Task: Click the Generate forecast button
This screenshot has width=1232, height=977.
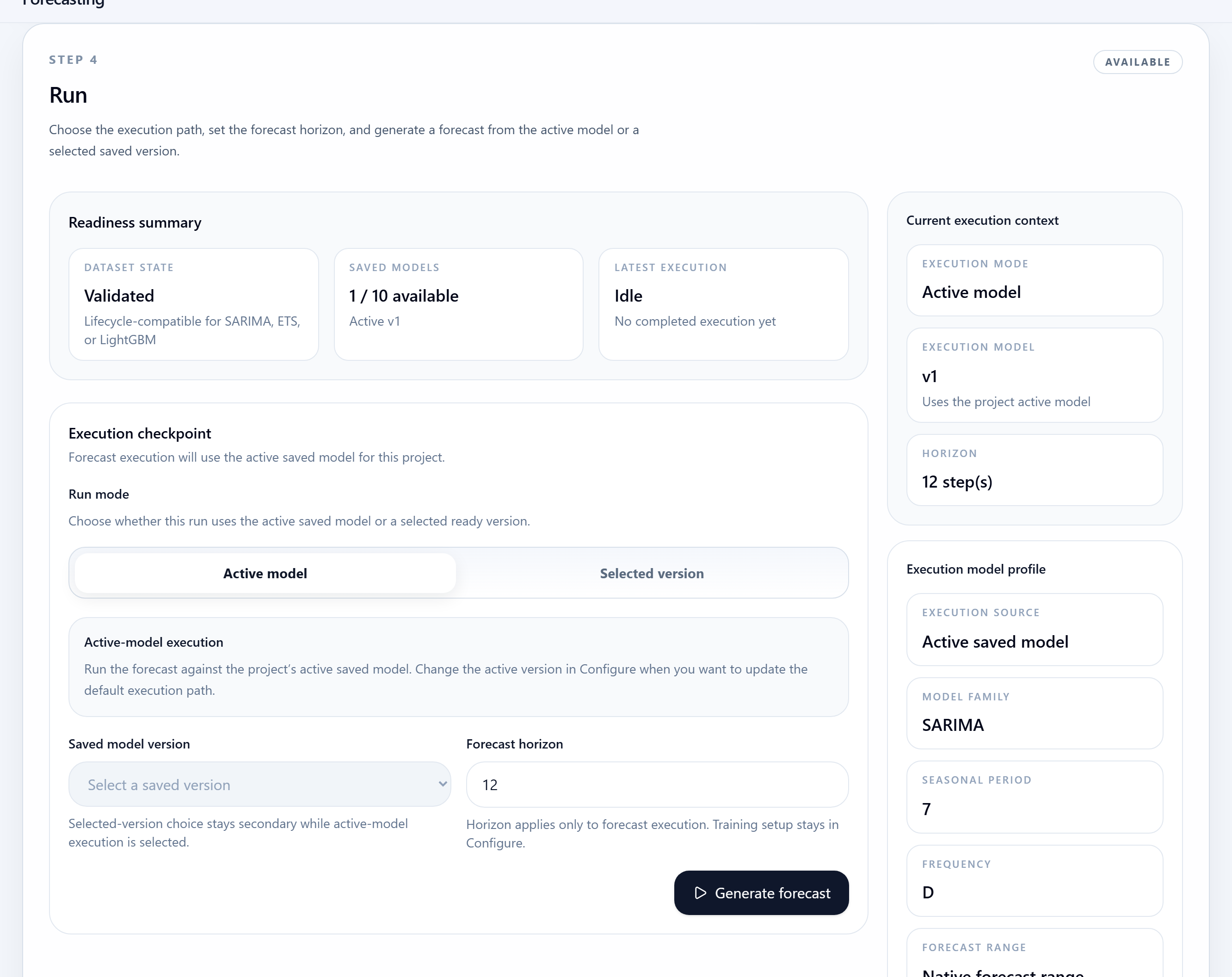Action: (761, 892)
